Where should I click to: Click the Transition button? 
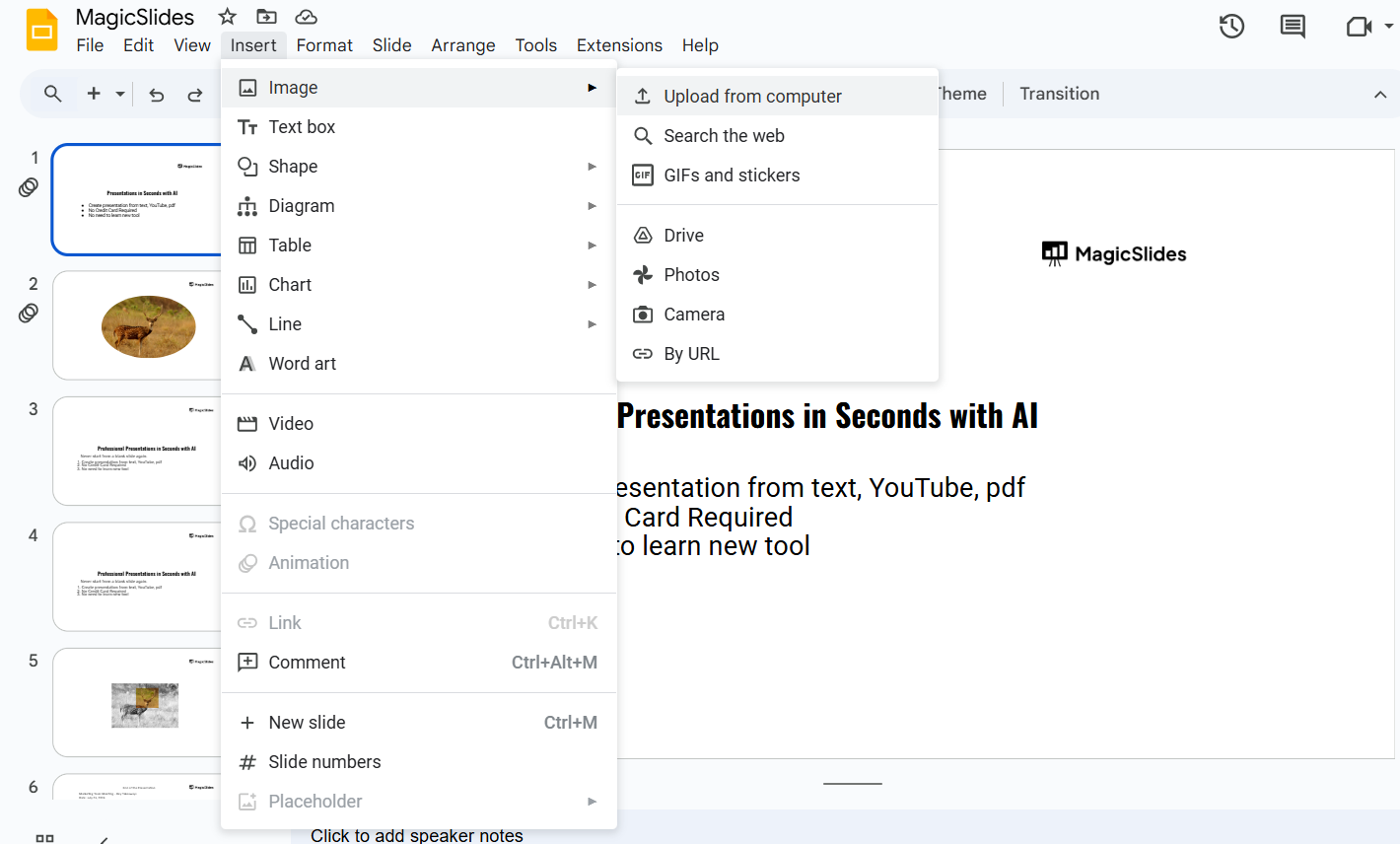1059,94
